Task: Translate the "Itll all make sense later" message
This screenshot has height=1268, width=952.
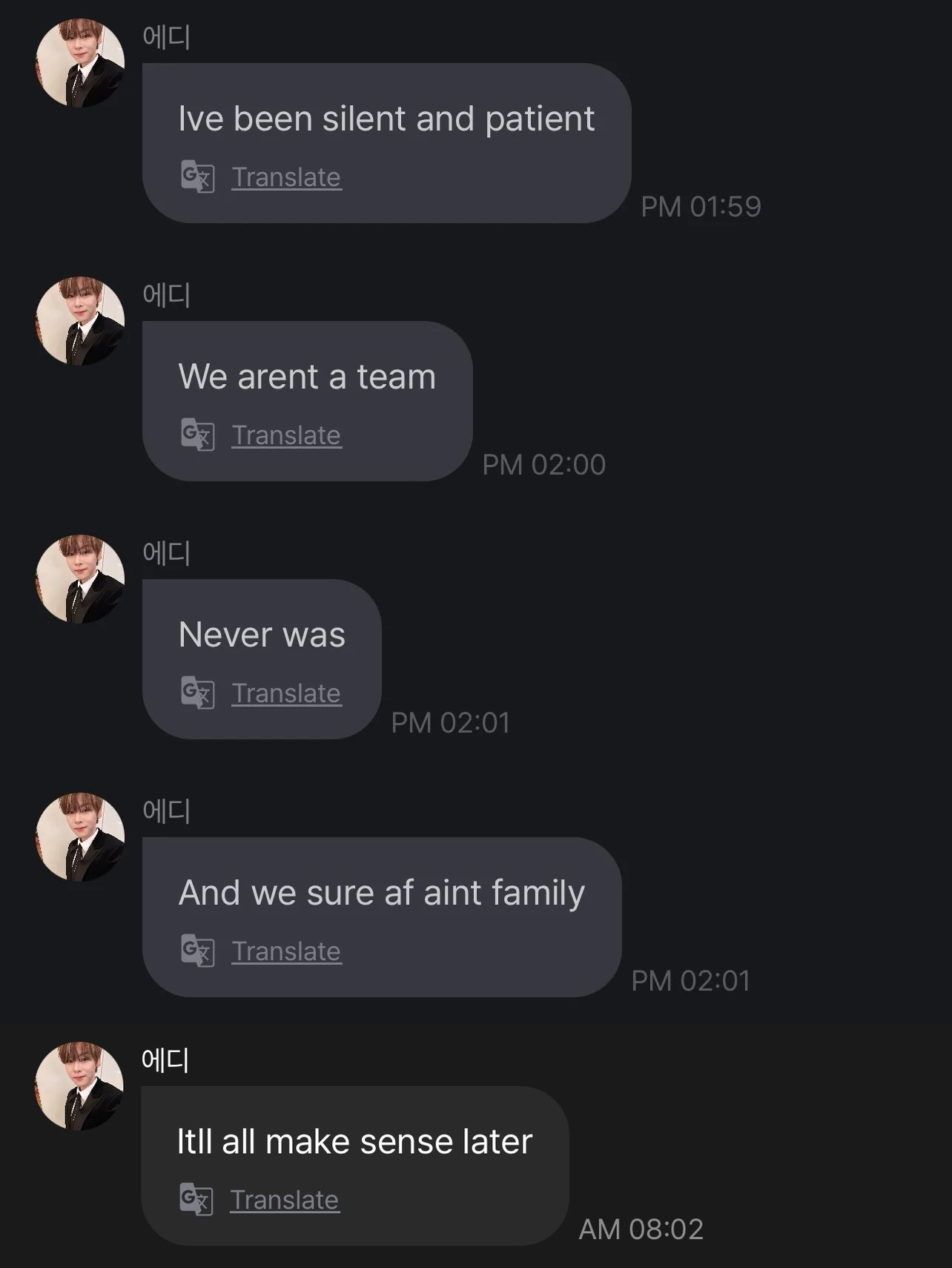Action: (285, 1200)
